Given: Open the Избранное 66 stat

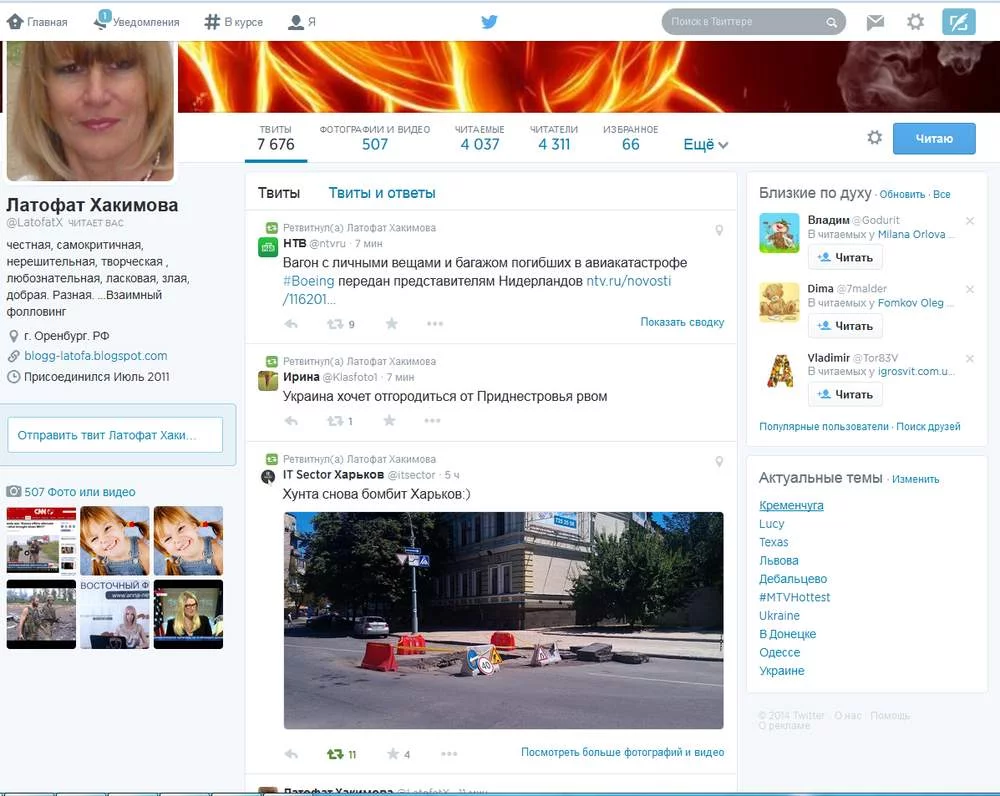Looking at the screenshot, I should point(630,138).
